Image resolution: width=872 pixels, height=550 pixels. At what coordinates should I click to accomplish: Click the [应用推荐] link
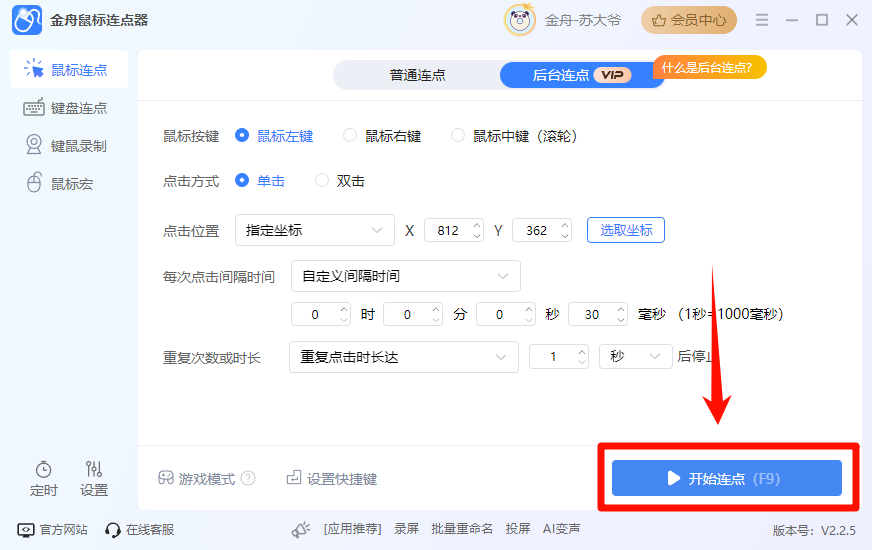click(x=353, y=529)
